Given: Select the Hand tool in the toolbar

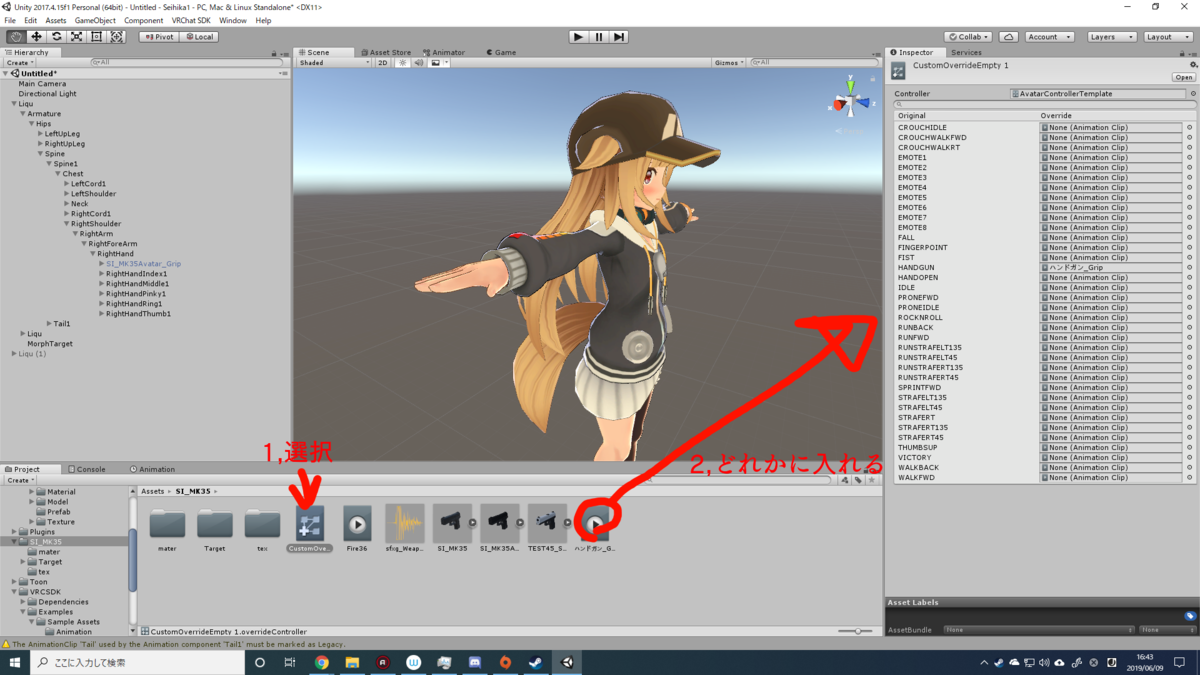Looking at the screenshot, I should 16,37.
